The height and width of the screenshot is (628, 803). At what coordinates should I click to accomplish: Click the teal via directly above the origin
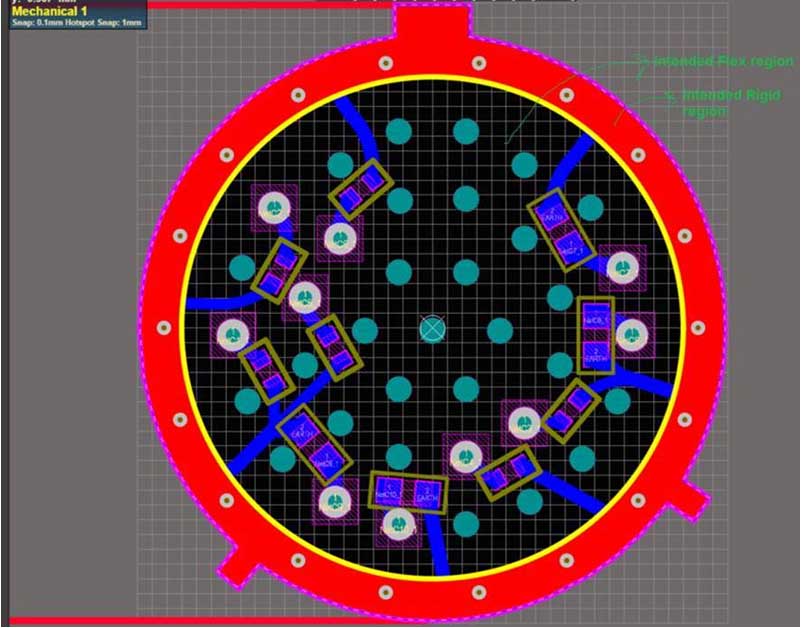click(465, 271)
